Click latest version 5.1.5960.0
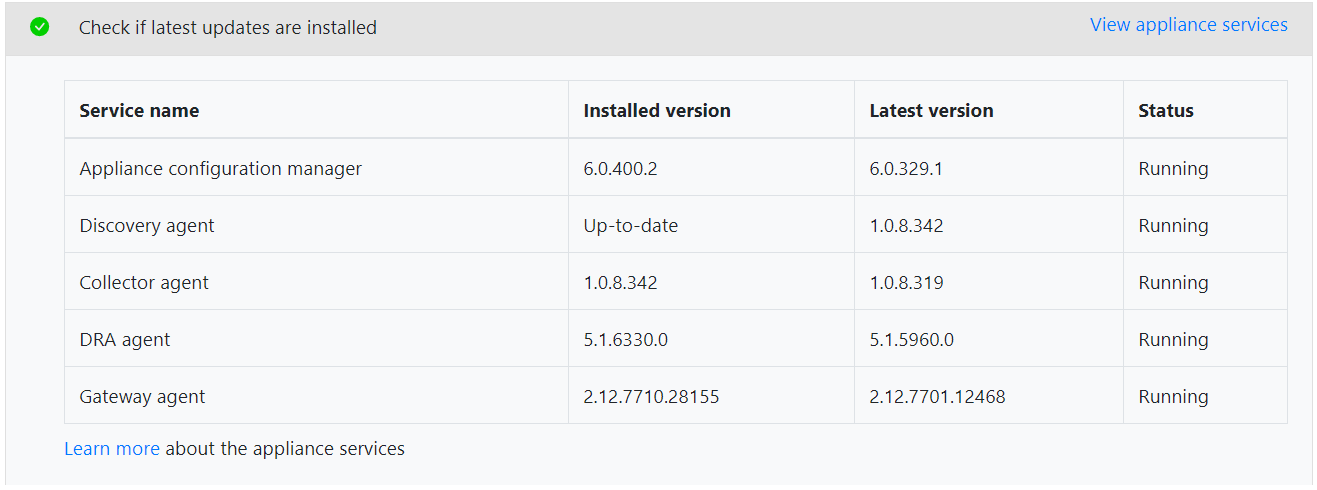Viewport: 1317px width, 490px height. coord(911,340)
